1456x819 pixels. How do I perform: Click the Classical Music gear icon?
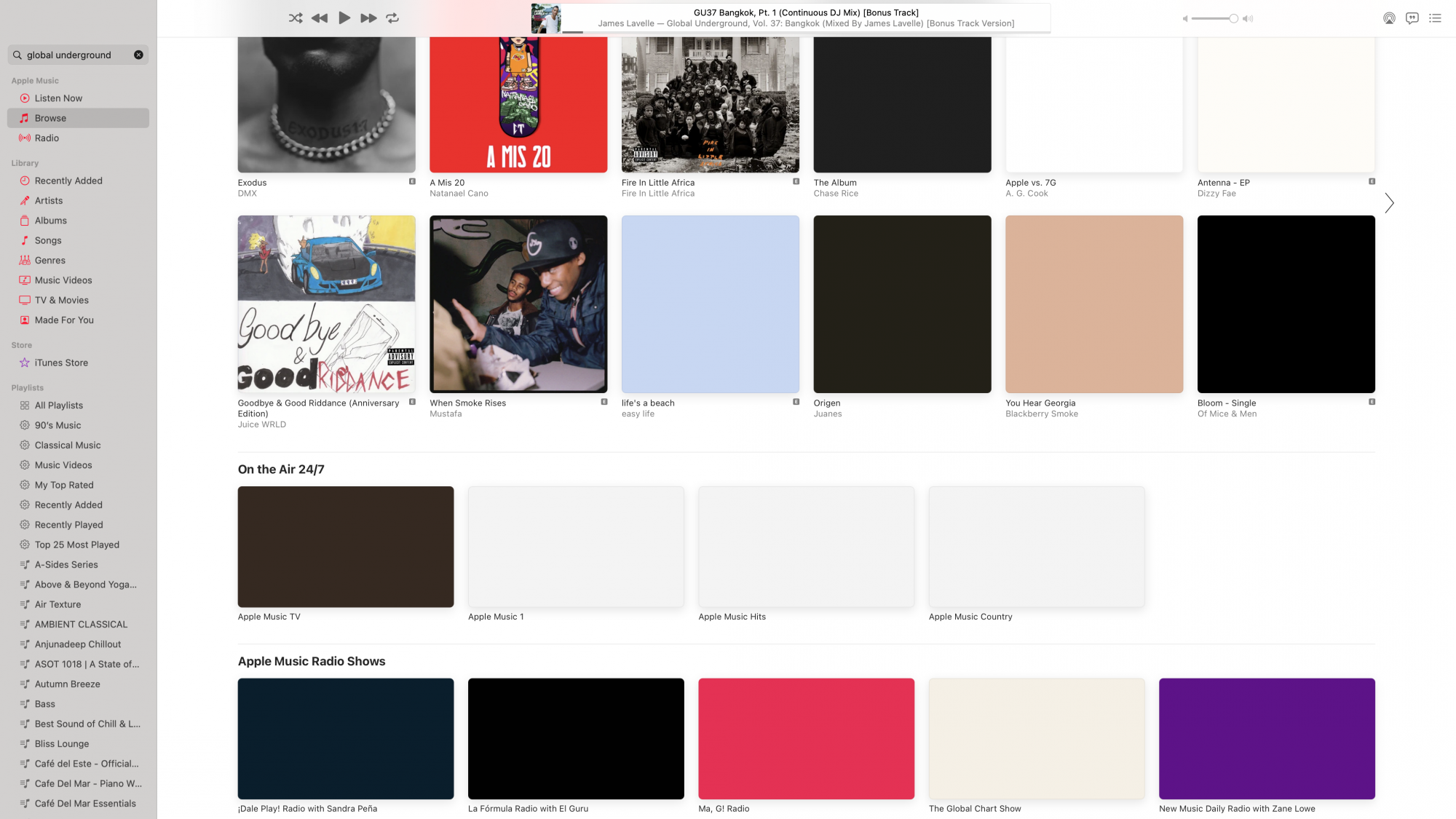(x=25, y=445)
